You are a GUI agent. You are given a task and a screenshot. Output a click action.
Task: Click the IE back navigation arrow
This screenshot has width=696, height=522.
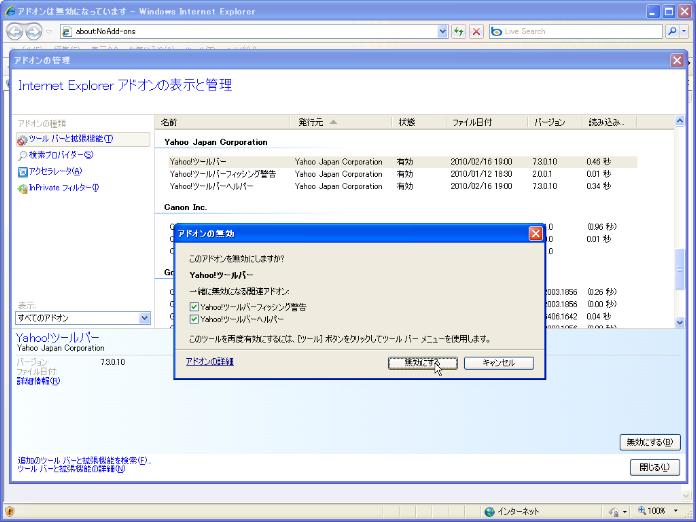tap(15, 32)
